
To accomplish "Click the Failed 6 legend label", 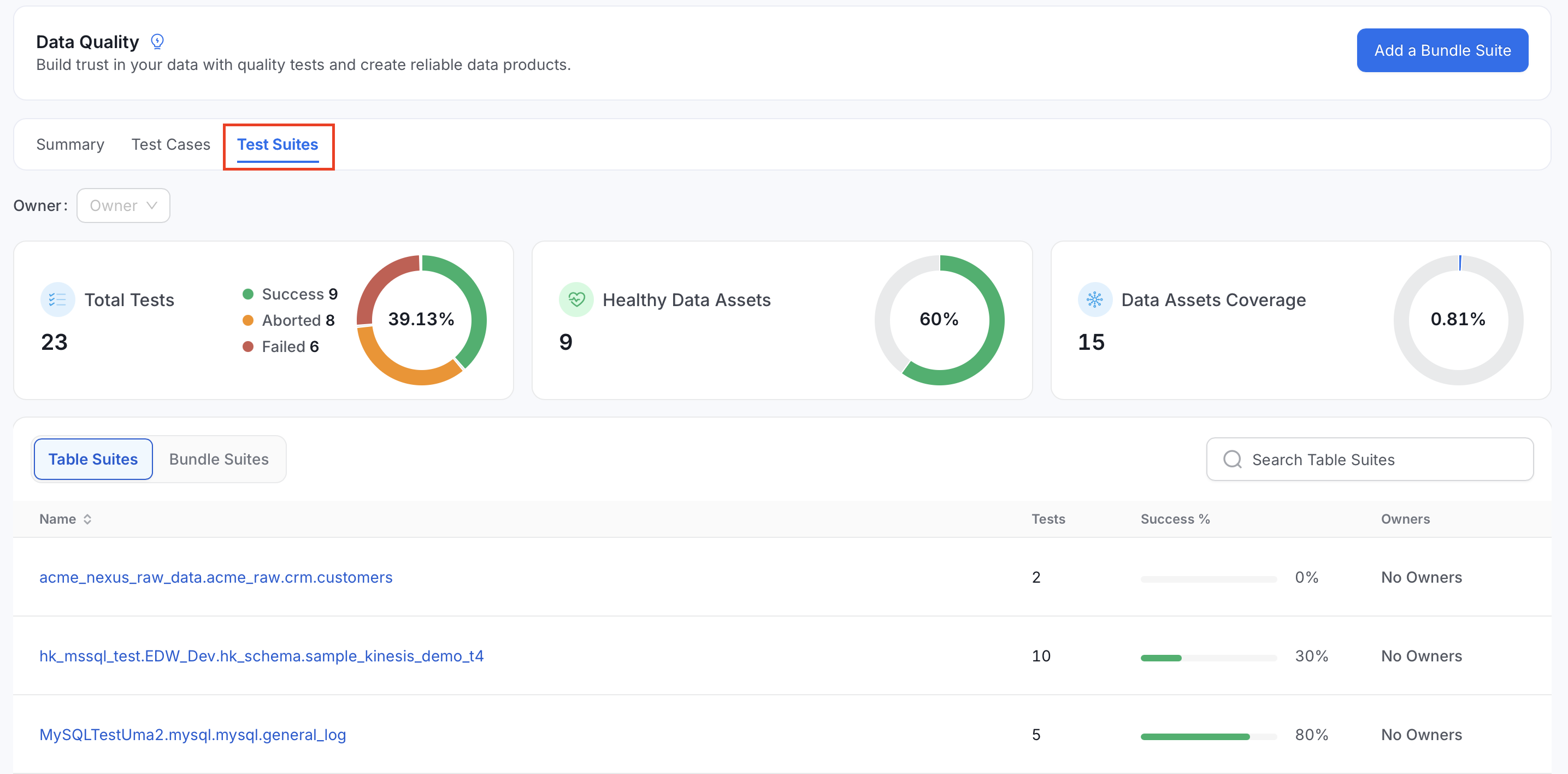I will point(290,347).
